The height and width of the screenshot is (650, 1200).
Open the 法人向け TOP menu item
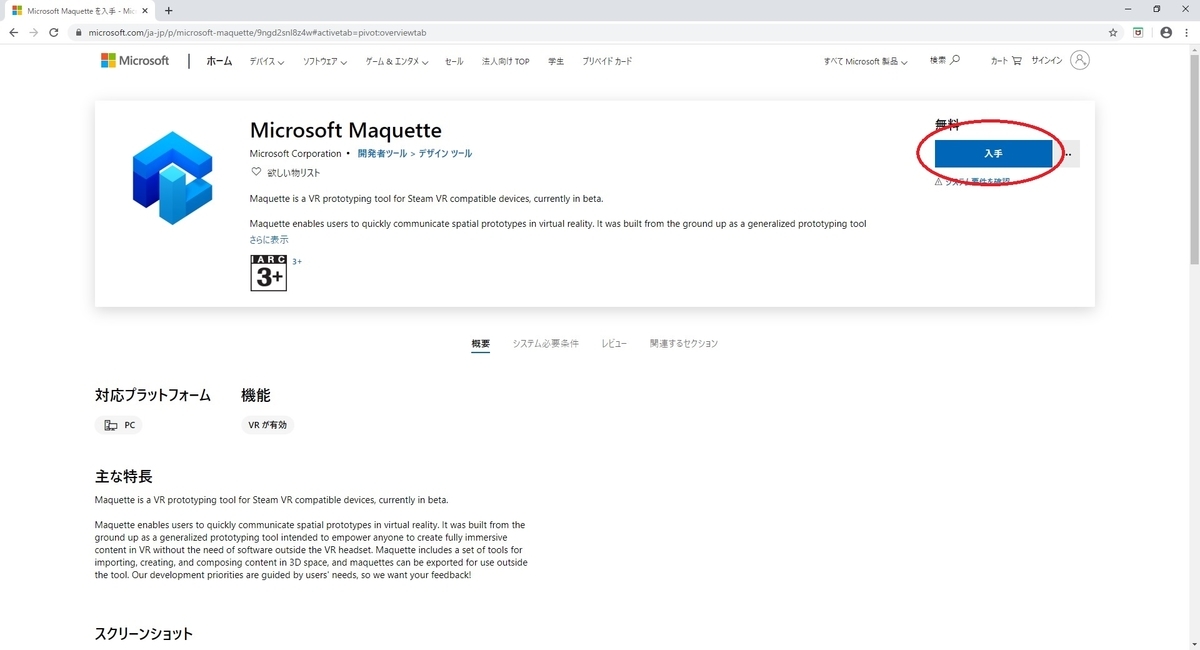(506, 61)
